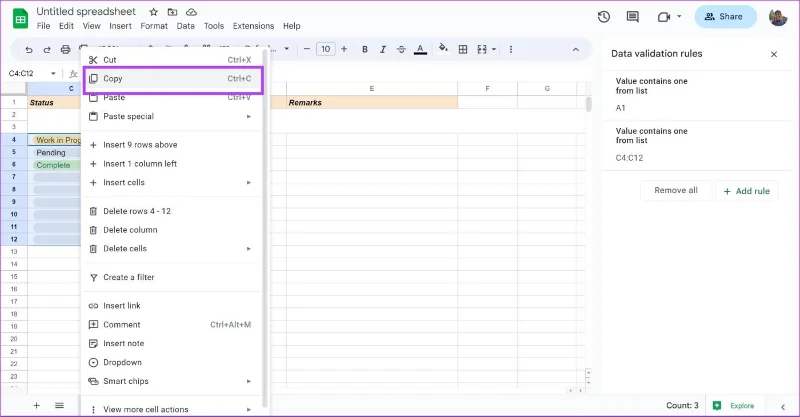Screen dimensions: 800x417
Task: Open merge cells dropdown
Action: 486,50
